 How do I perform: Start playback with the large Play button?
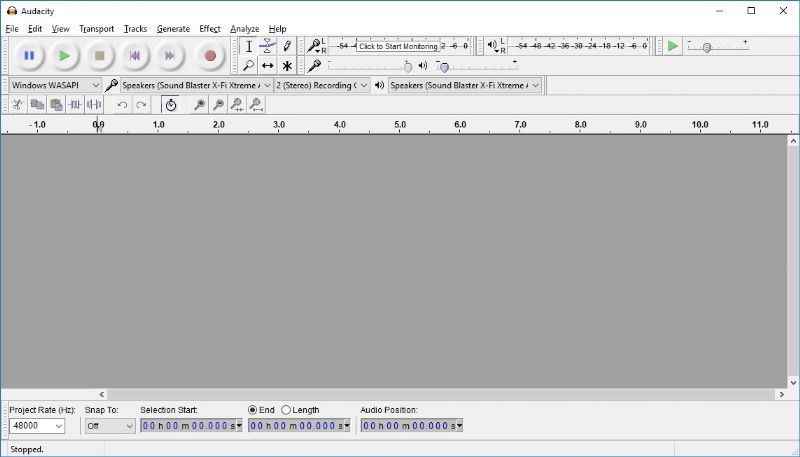point(64,56)
